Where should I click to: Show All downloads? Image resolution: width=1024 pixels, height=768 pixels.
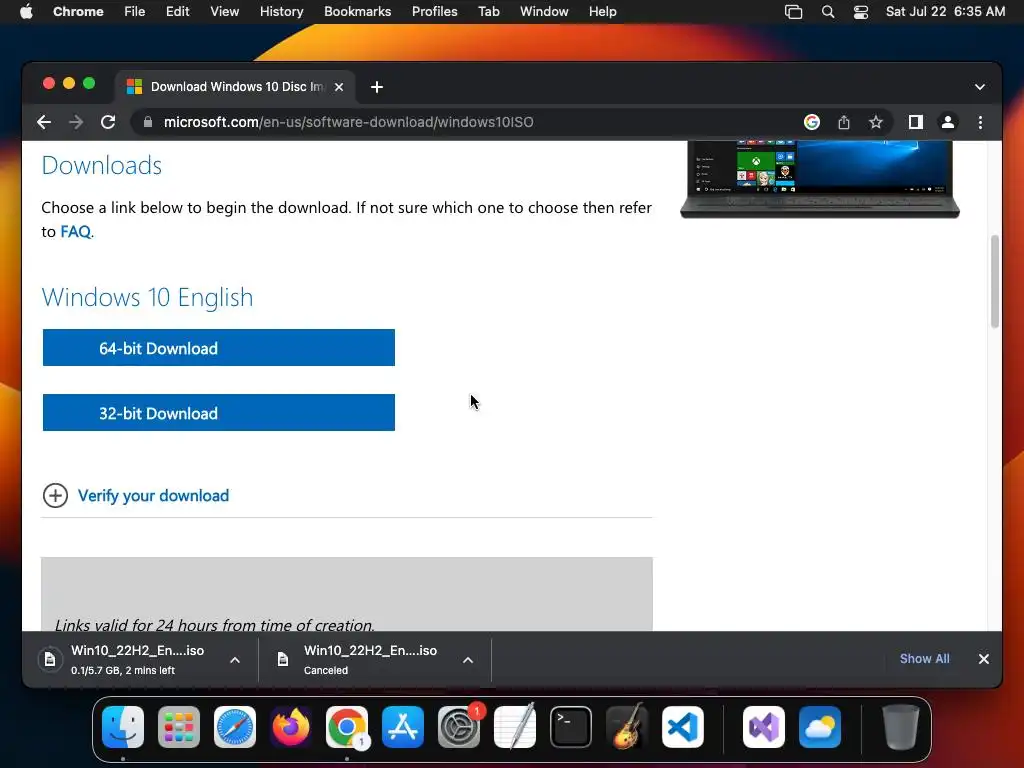(925, 659)
